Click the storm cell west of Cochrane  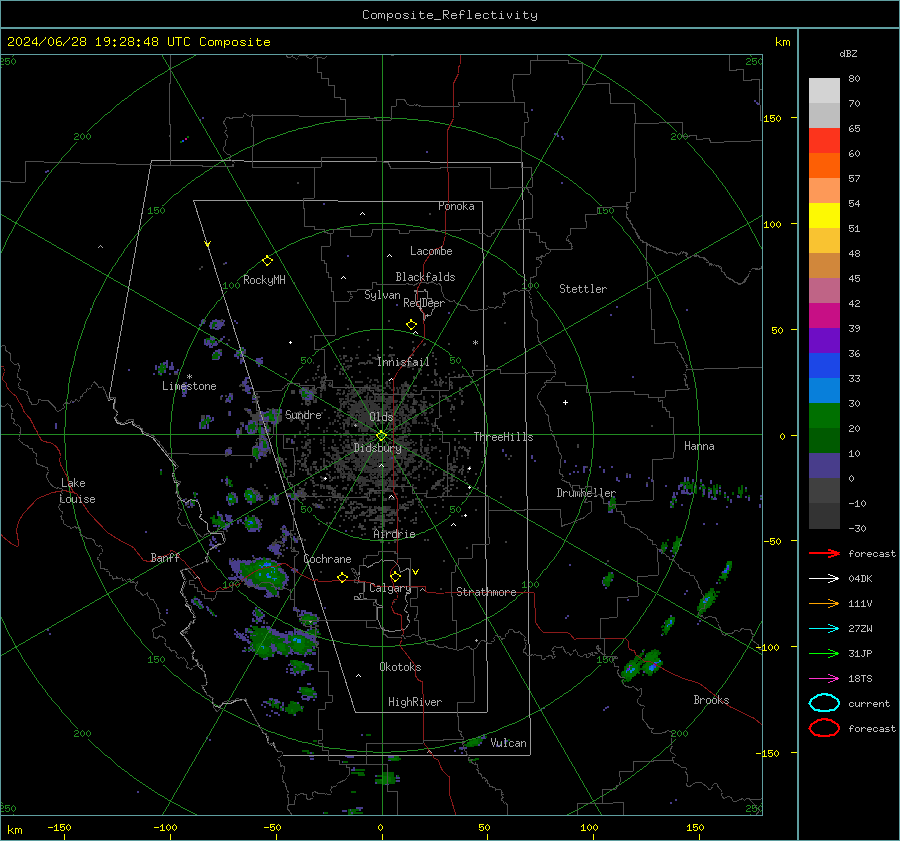[264, 575]
